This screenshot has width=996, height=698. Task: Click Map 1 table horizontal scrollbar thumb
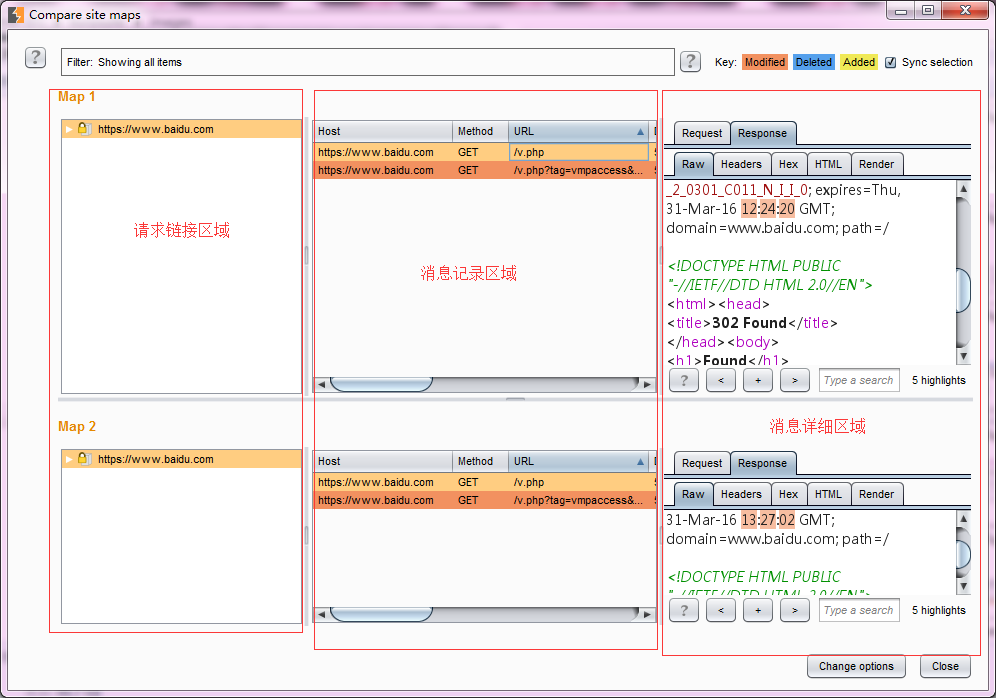pos(381,384)
